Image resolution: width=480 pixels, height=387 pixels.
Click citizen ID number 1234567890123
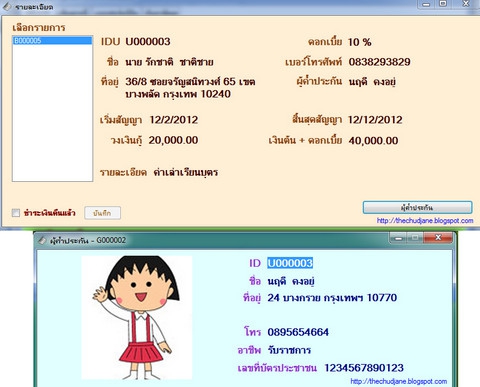364,368
